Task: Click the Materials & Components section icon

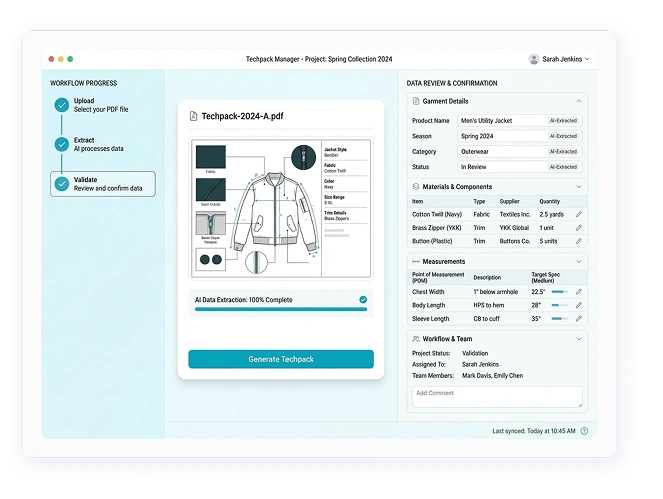Action: 416,186
